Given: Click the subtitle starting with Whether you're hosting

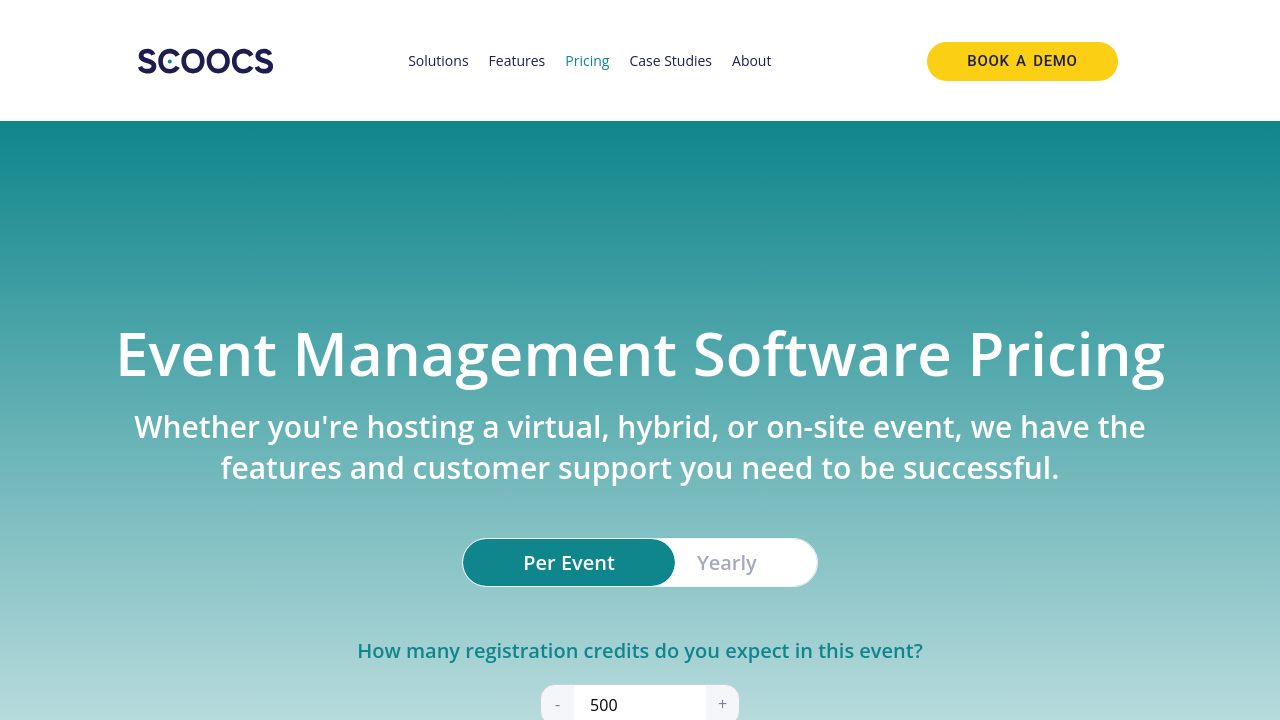Looking at the screenshot, I should (x=640, y=447).
